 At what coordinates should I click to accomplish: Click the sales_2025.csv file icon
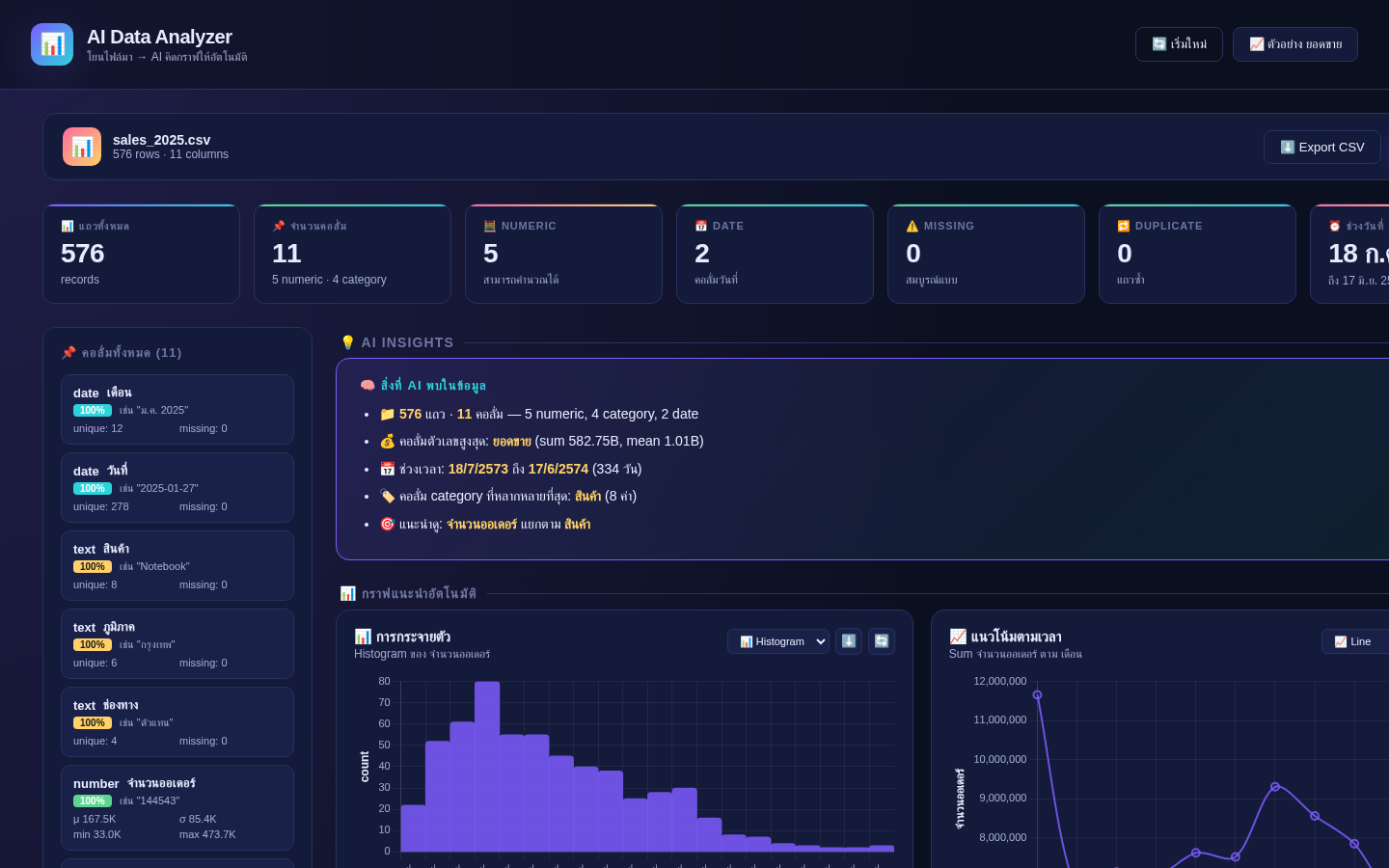[x=82, y=147]
